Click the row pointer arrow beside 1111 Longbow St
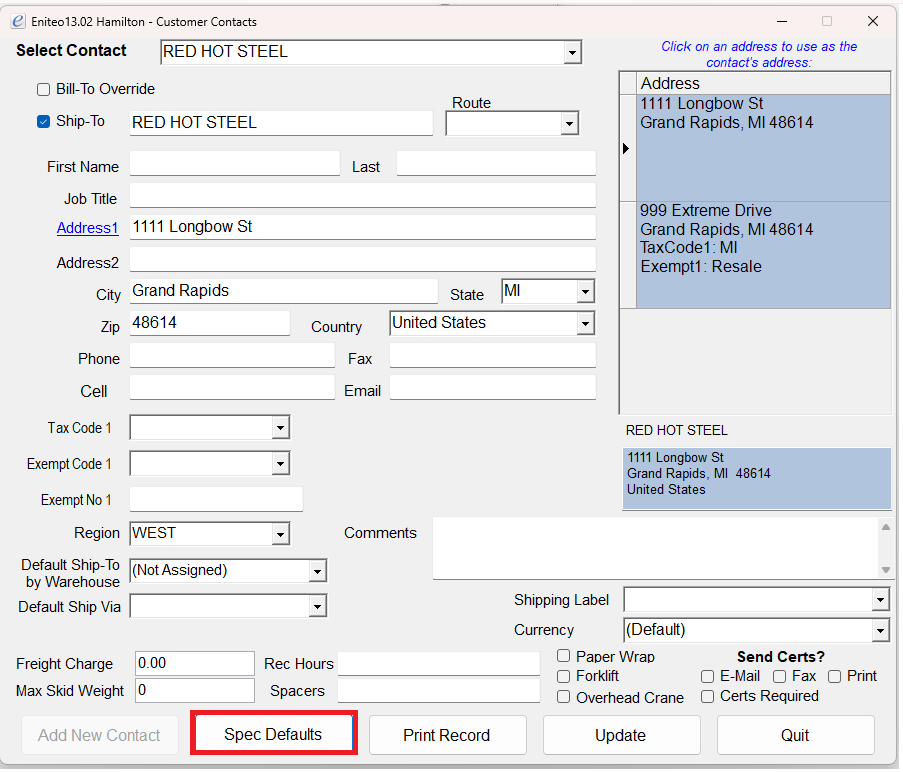 click(626, 148)
